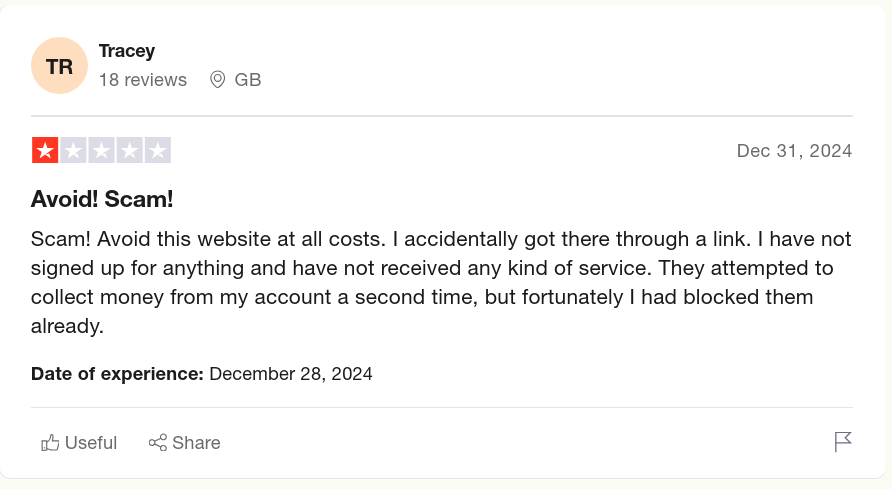Click the Dec 31, 2024 review date
Image resolution: width=892 pixels, height=489 pixels.
click(794, 151)
